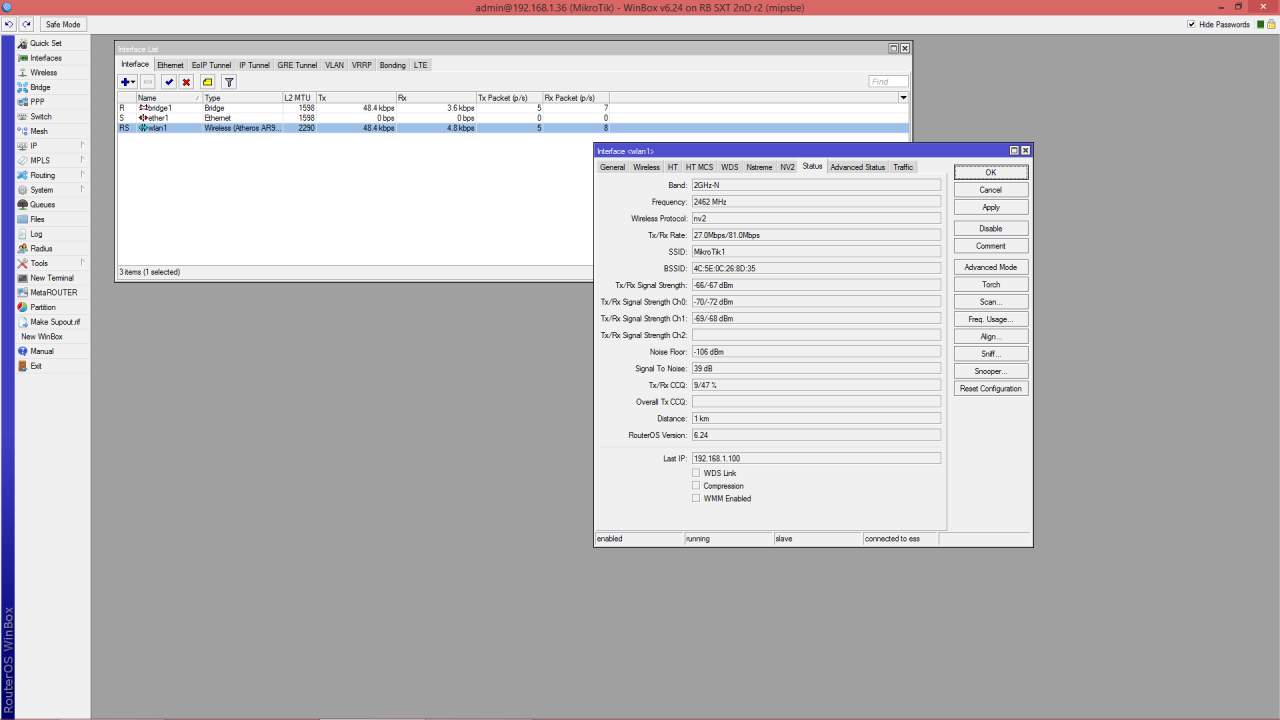Click the Torch button
Screen dimensions: 1280x720
[990, 285]
